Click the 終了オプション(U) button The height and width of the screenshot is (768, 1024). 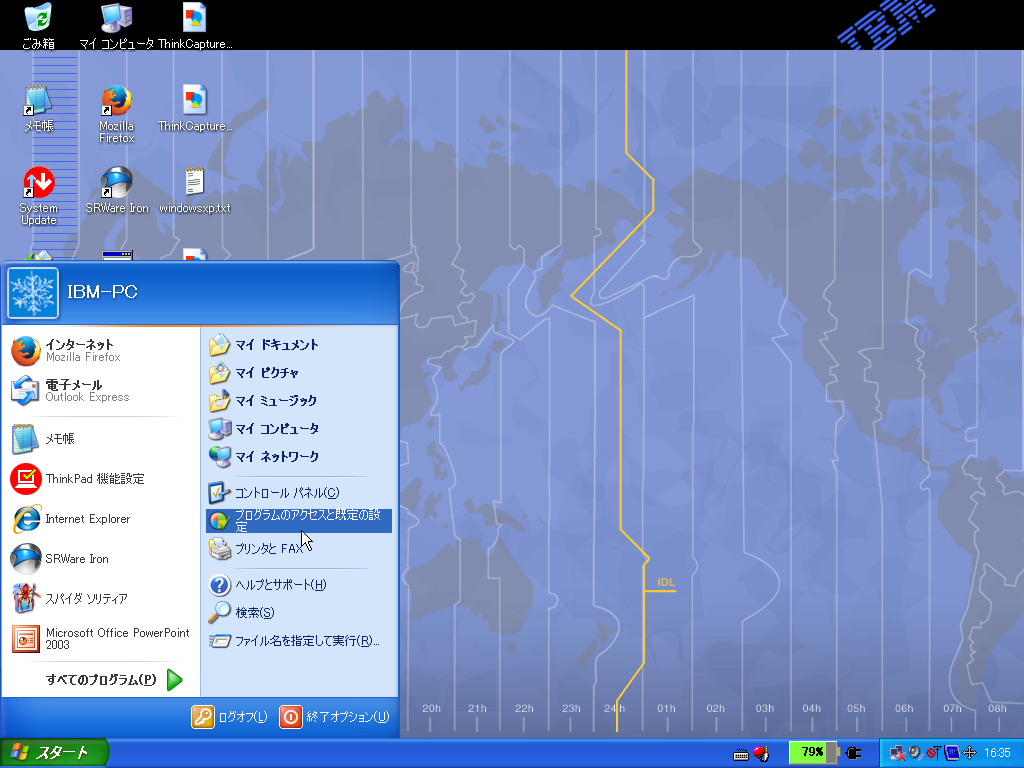coord(334,717)
